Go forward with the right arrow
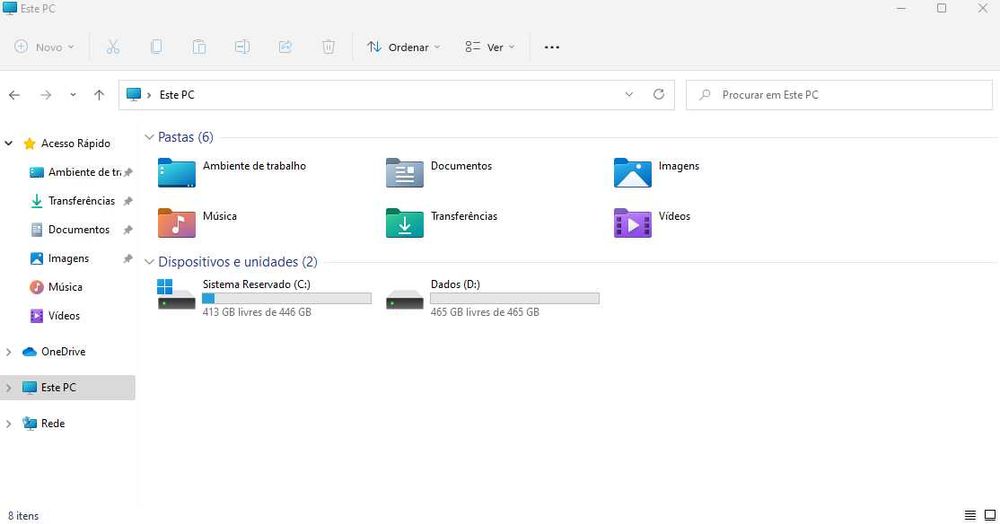This screenshot has height=524, width=1000. [x=46, y=95]
